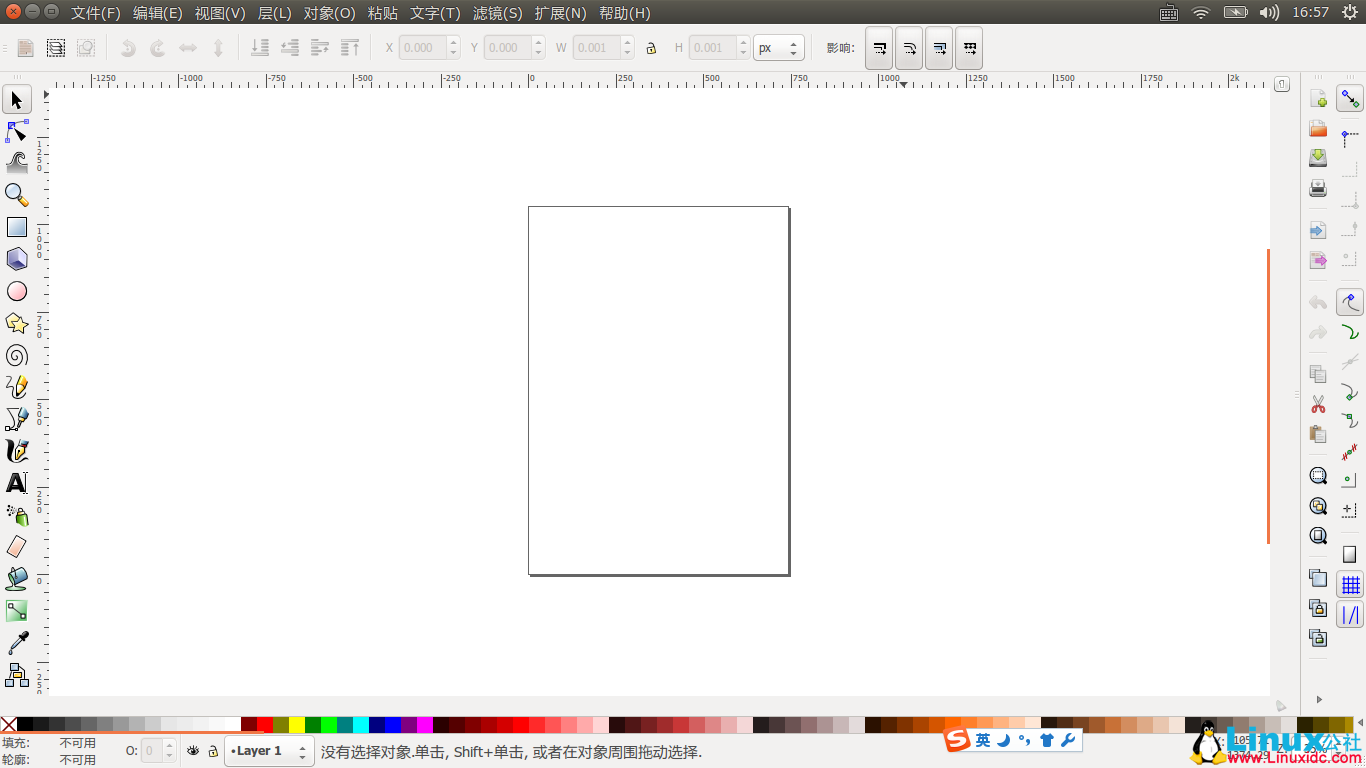The height and width of the screenshot is (768, 1366).
Task: Select the Pencil freehand tool
Action: click(x=17, y=387)
